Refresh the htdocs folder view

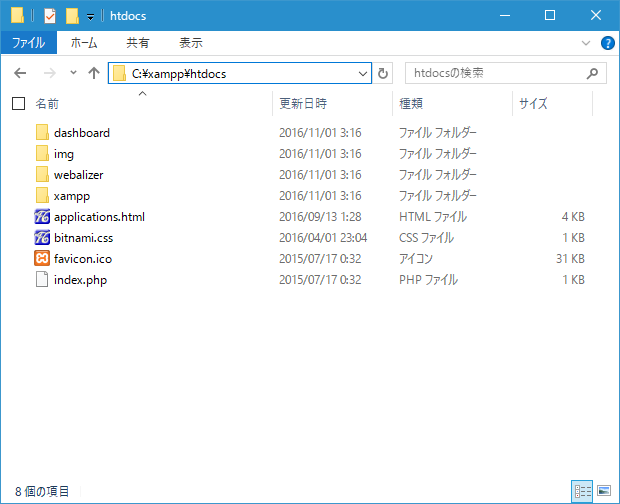tap(383, 73)
